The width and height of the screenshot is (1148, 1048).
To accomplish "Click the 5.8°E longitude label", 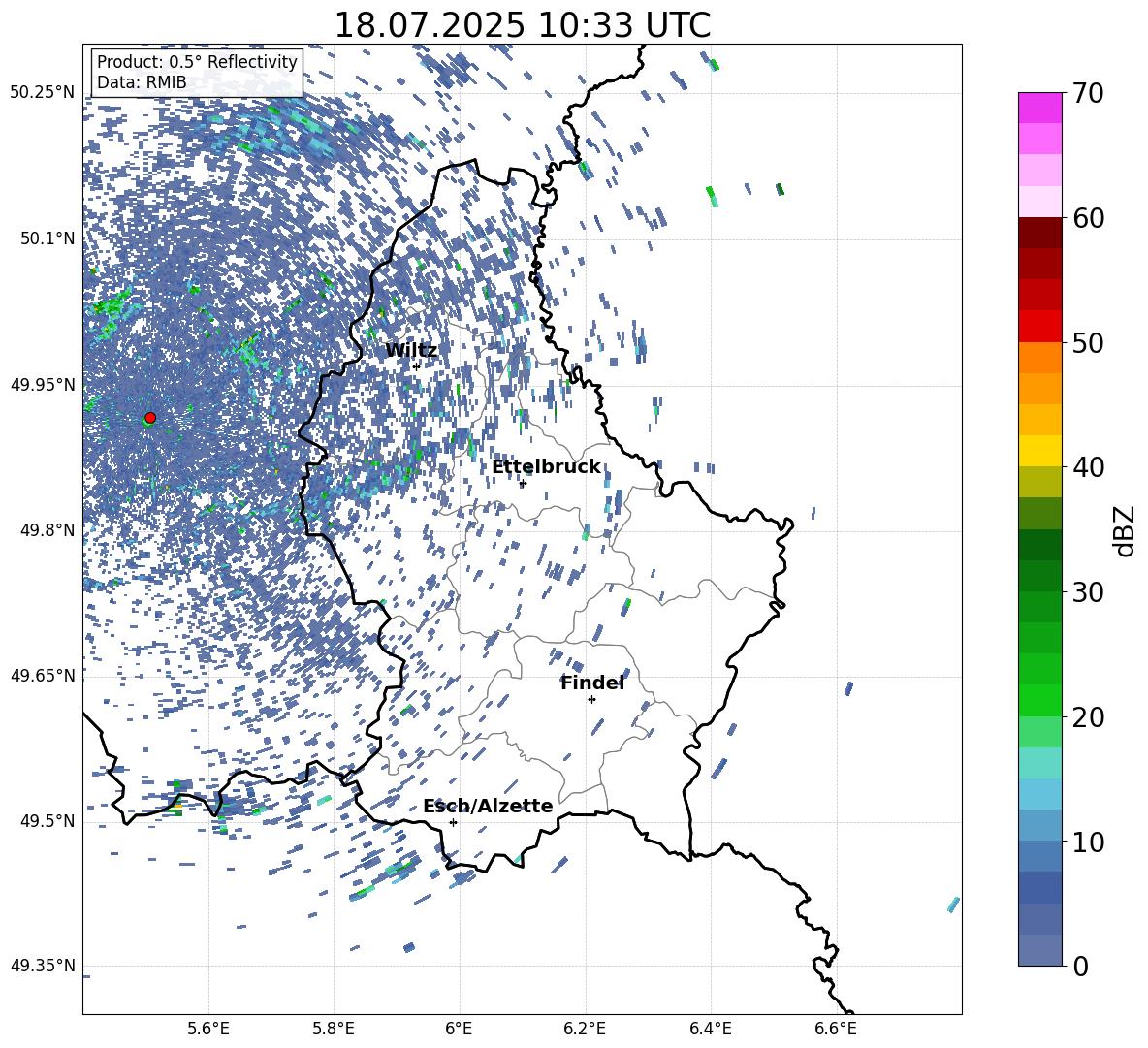I will click(x=334, y=1029).
